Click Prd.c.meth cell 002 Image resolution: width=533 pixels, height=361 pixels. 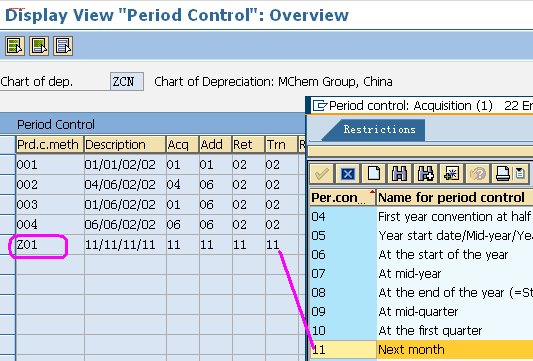pyautogui.click(x=50, y=185)
